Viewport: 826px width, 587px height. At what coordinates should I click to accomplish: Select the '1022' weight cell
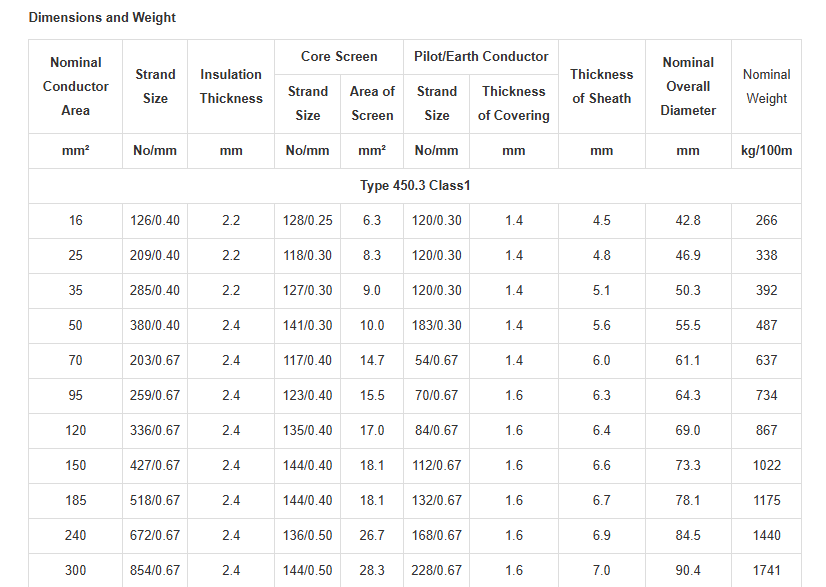tap(766, 465)
